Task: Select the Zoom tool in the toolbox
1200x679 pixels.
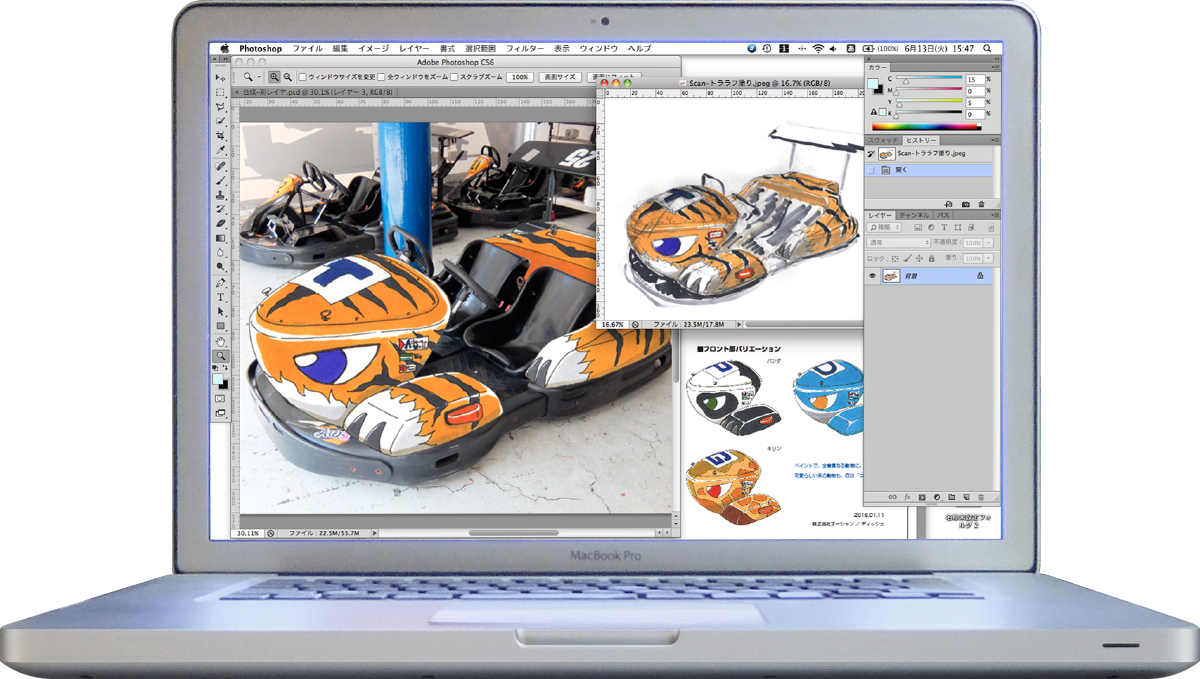Action: pyautogui.click(x=220, y=356)
